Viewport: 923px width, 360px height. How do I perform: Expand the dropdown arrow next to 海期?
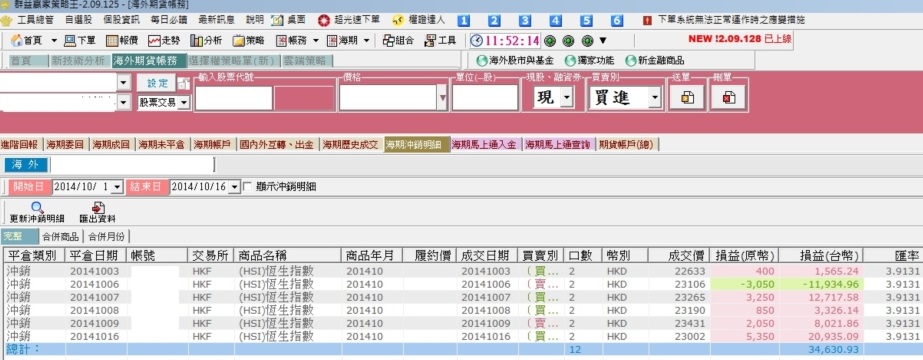pyautogui.click(x=366, y=41)
